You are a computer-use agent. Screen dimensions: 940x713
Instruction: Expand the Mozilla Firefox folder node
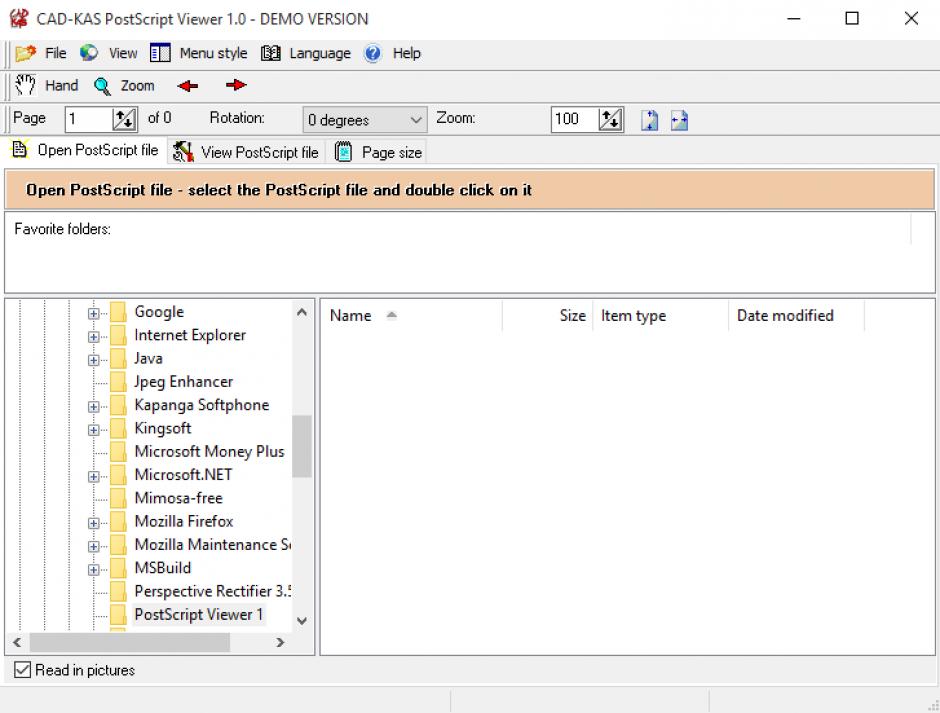[x=94, y=522]
